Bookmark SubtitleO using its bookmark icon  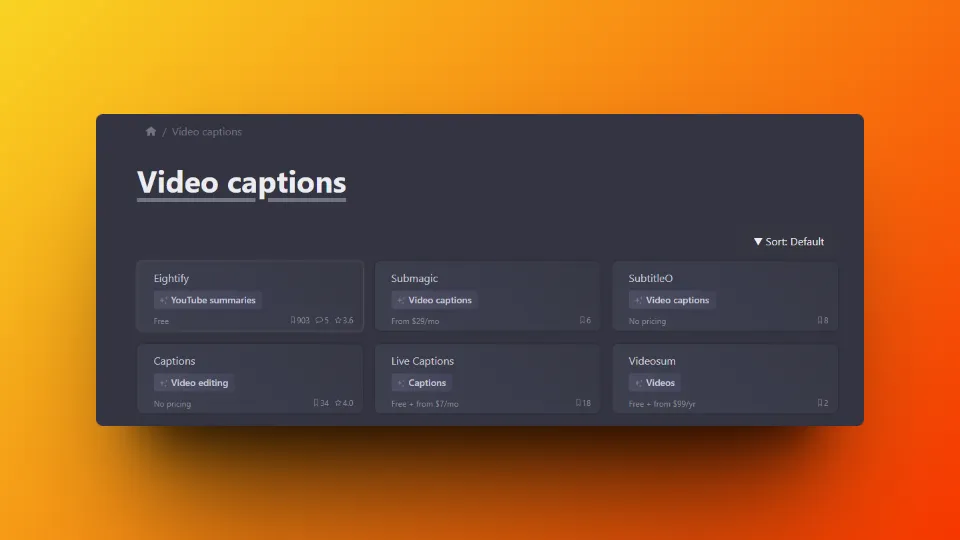click(820, 320)
